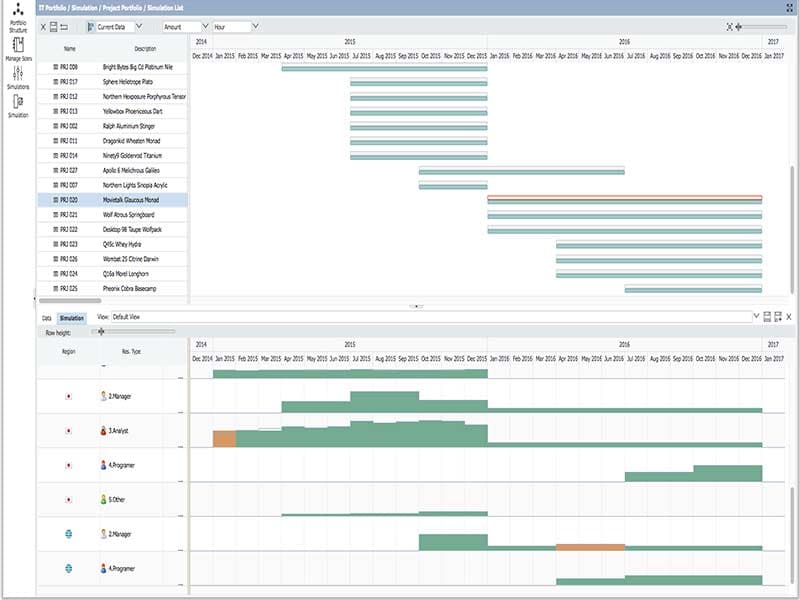Open the Hour unit dropdown
This screenshot has height=600, width=800.
coord(235,27)
